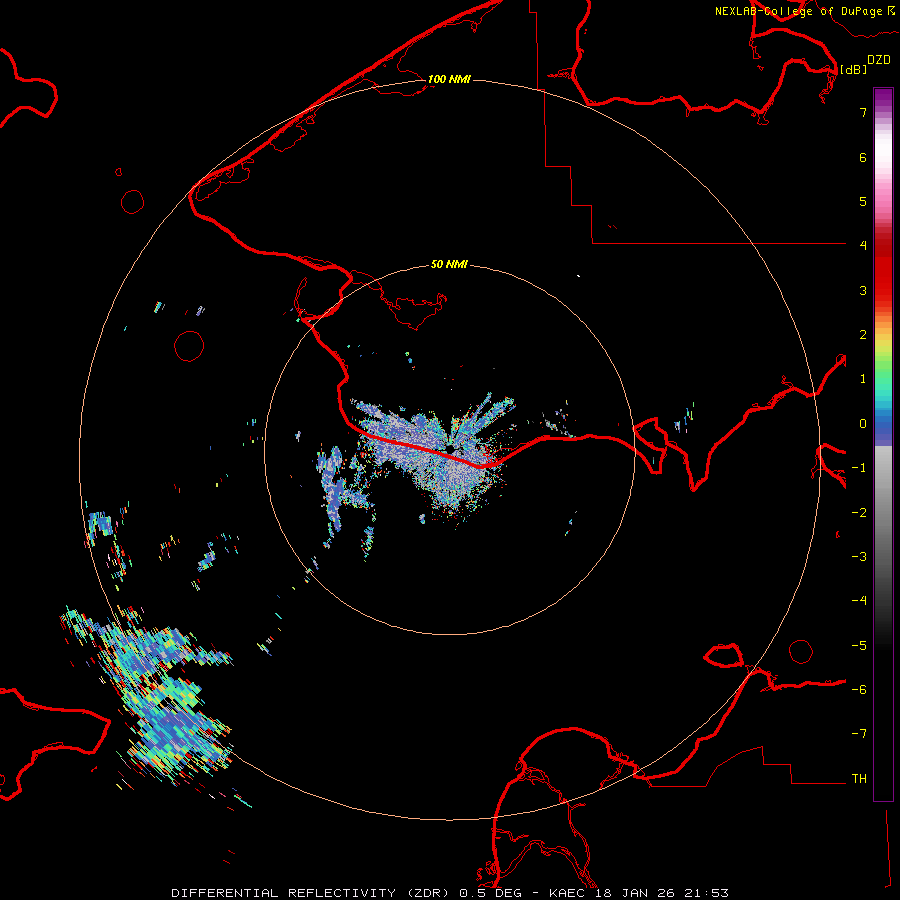Viewport: 900px width, 900px height.
Task: Click the 100 NMI range ring label
Action: pyautogui.click(x=449, y=79)
